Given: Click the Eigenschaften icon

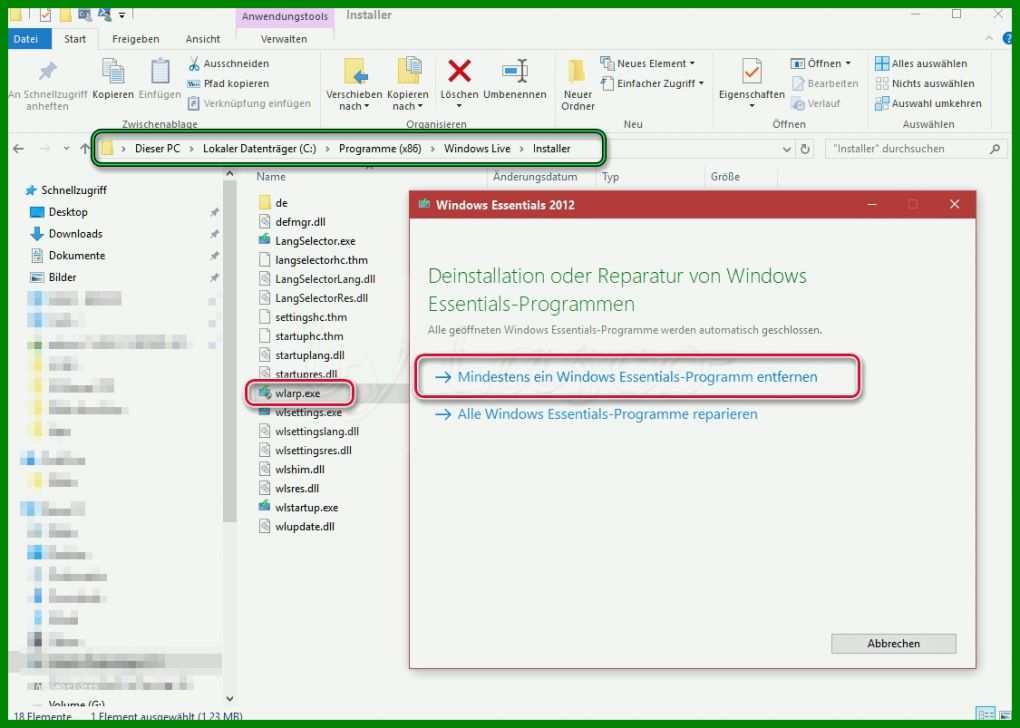Looking at the screenshot, I should click(751, 72).
